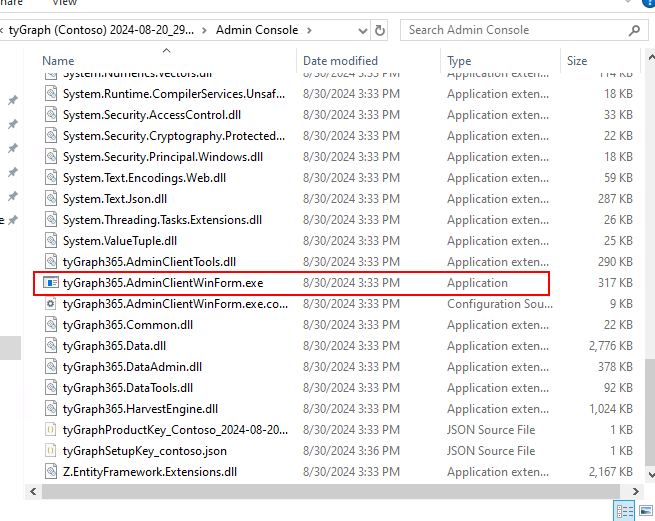655x521 pixels.
Task: Click the 1,024 KB size value
Action: 611,409
